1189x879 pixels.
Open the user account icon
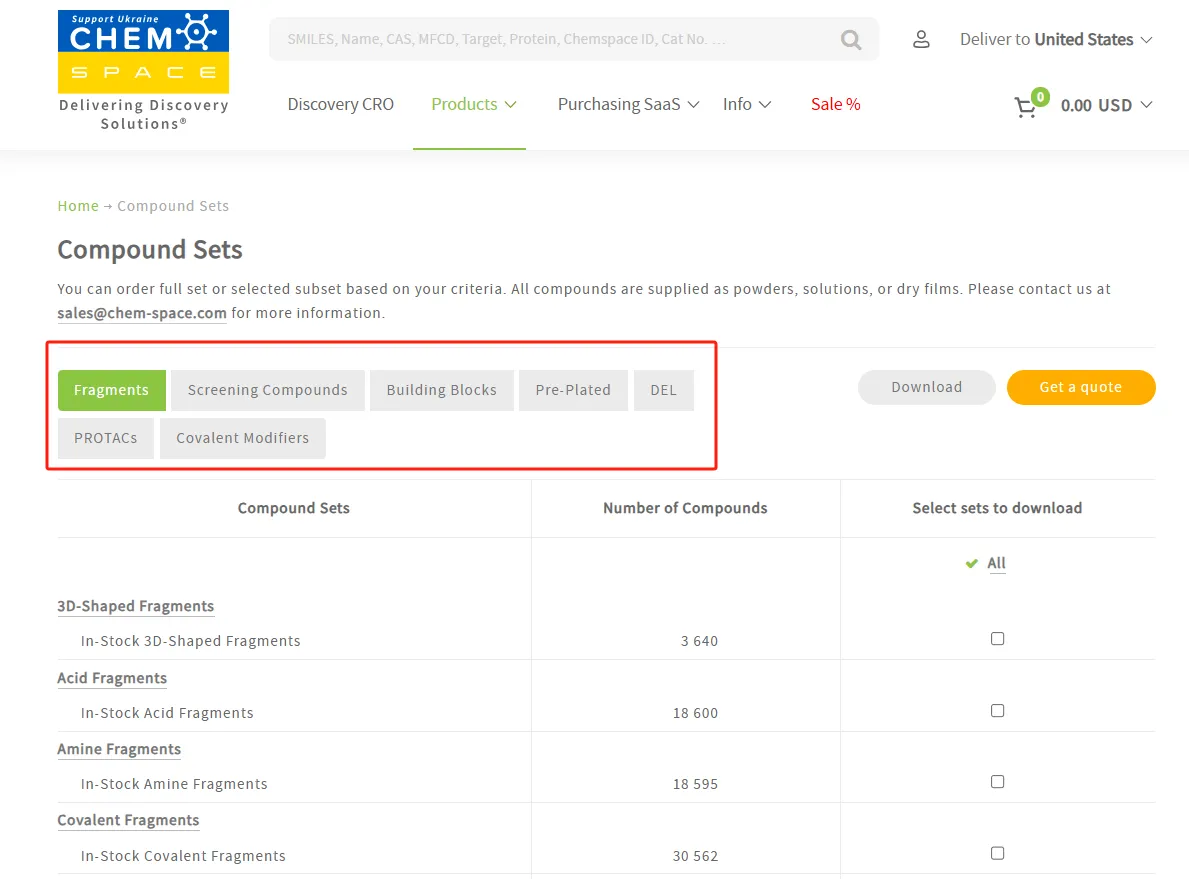pos(921,39)
